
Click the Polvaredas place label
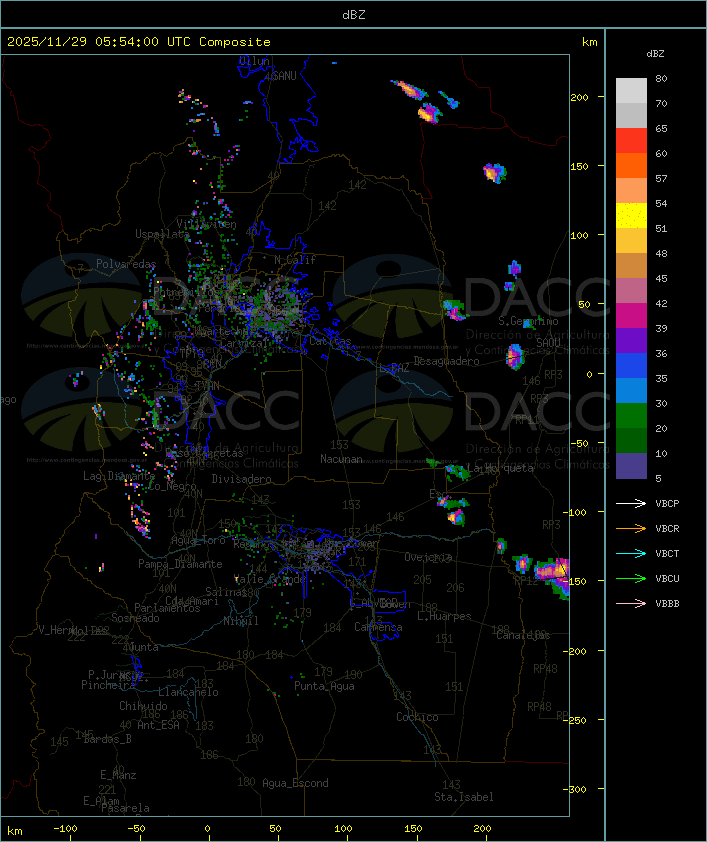click(x=126, y=264)
